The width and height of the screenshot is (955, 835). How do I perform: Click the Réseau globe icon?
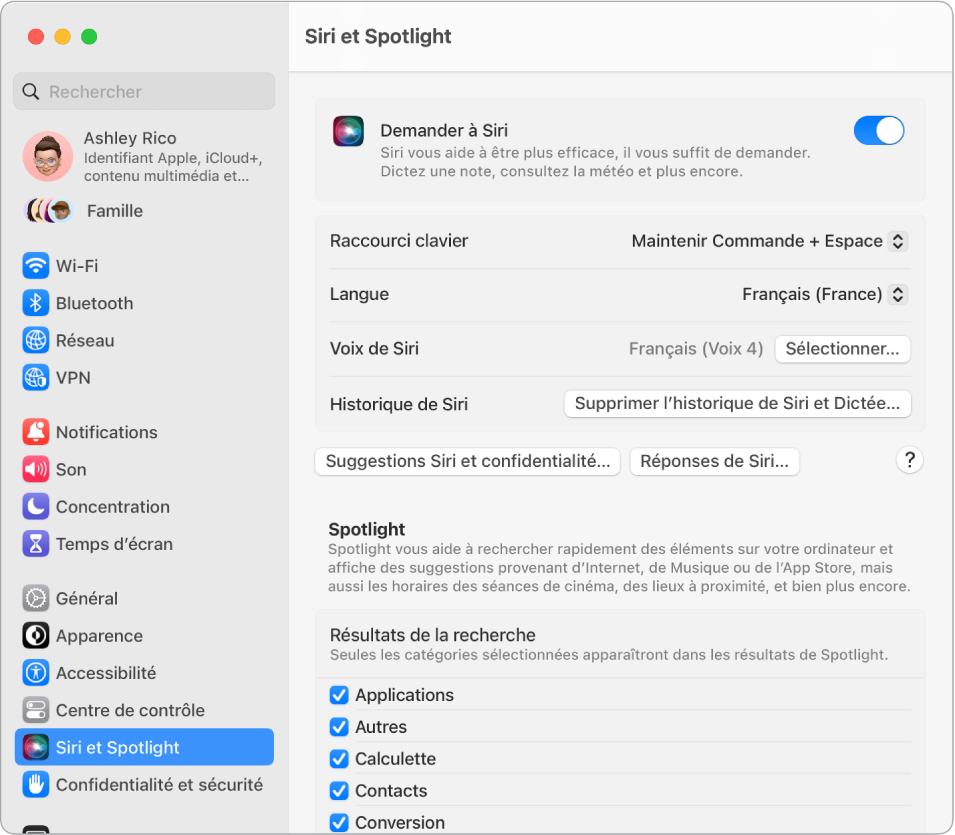click(x=35, y=340)
